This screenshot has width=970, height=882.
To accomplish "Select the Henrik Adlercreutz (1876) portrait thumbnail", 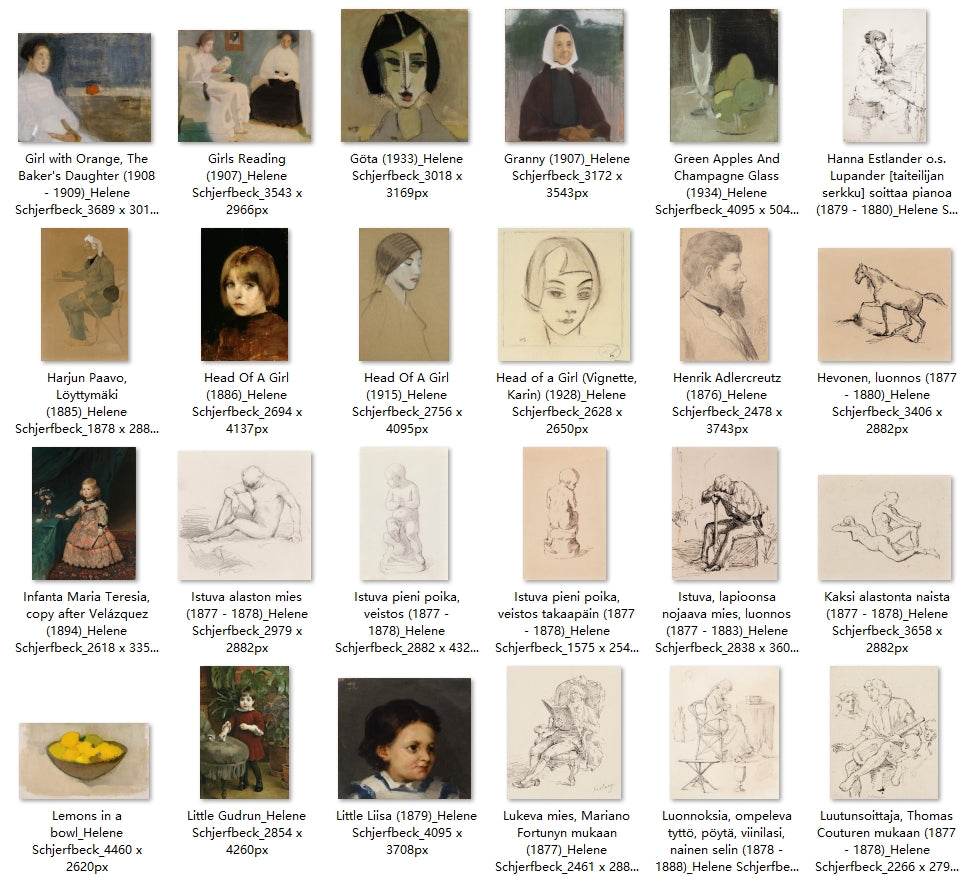I will tap(724, 294).
